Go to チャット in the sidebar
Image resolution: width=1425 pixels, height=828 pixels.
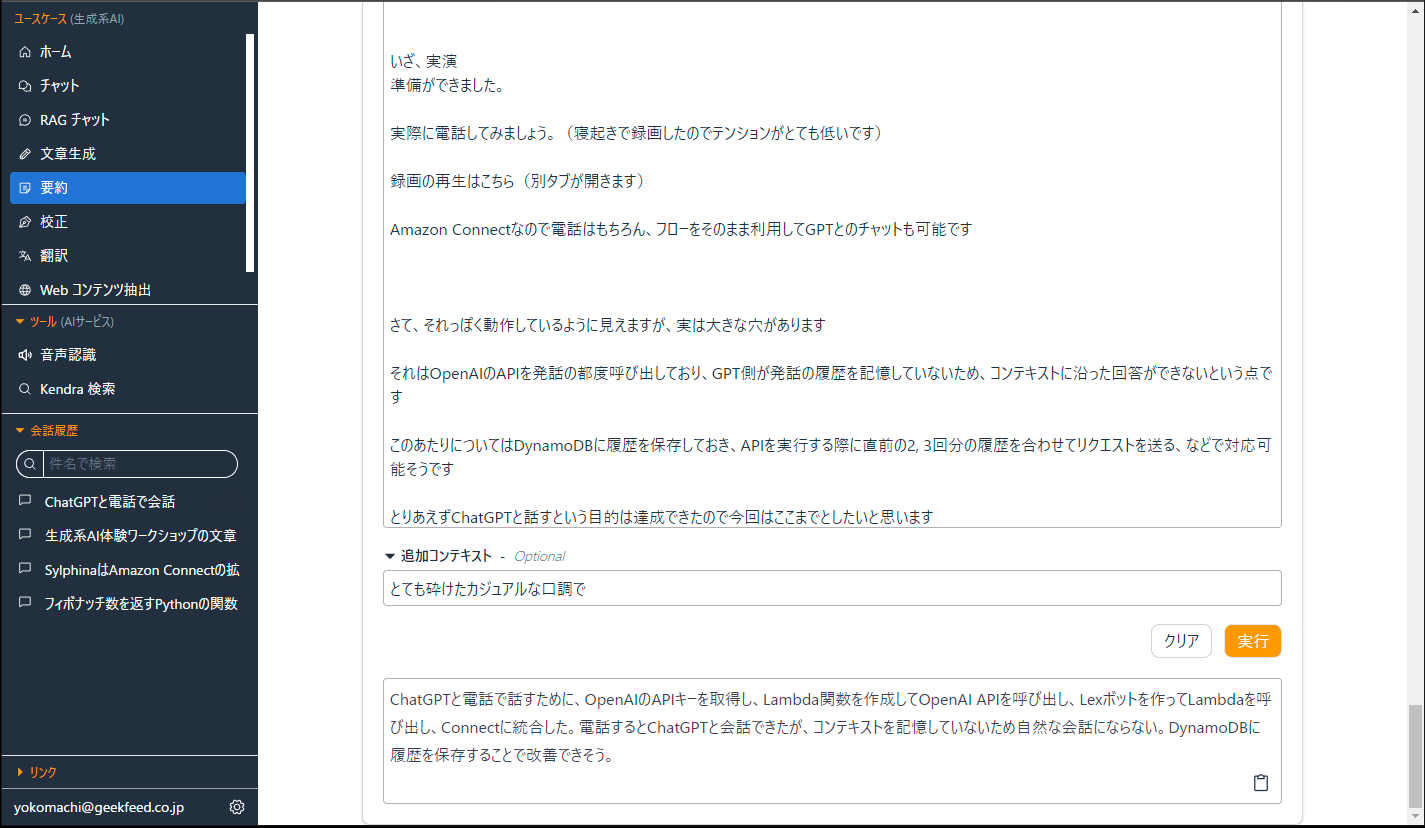(x=128, y=86)
